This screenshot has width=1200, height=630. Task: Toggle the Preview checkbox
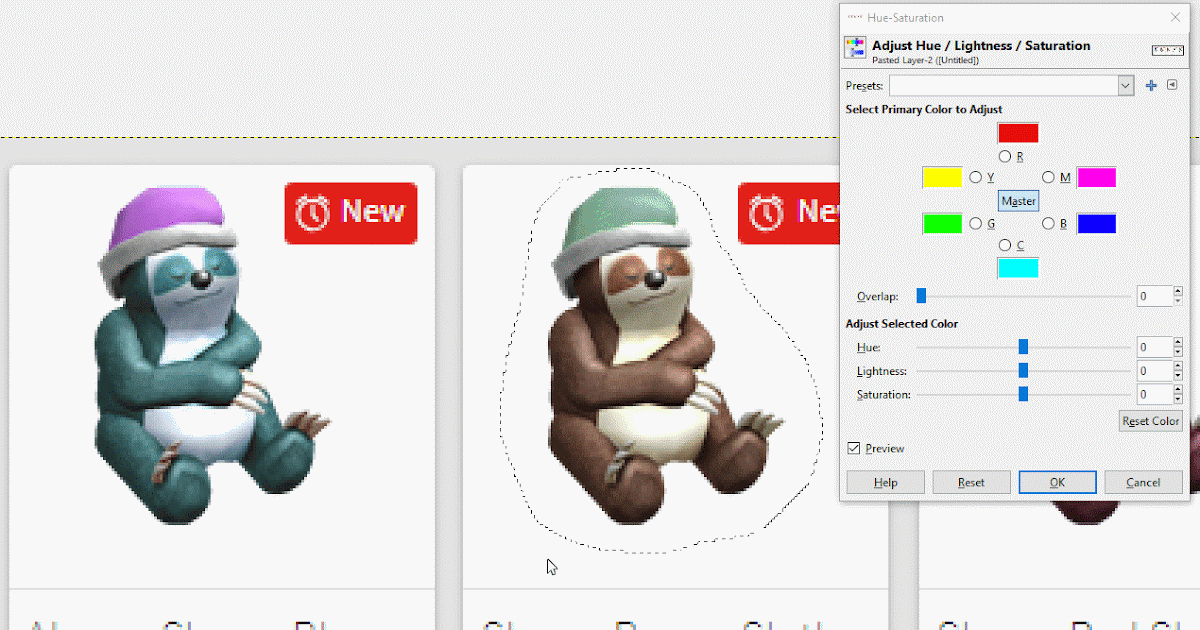coord(854,448)
